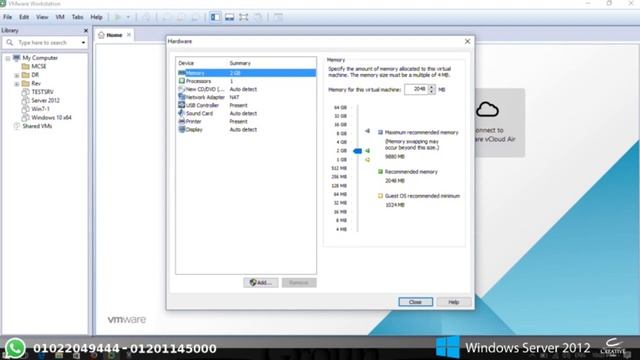This screenshot has width=640, height=360.
Task: Click the 8 GB slider scale label
Action: click(341, 134)
